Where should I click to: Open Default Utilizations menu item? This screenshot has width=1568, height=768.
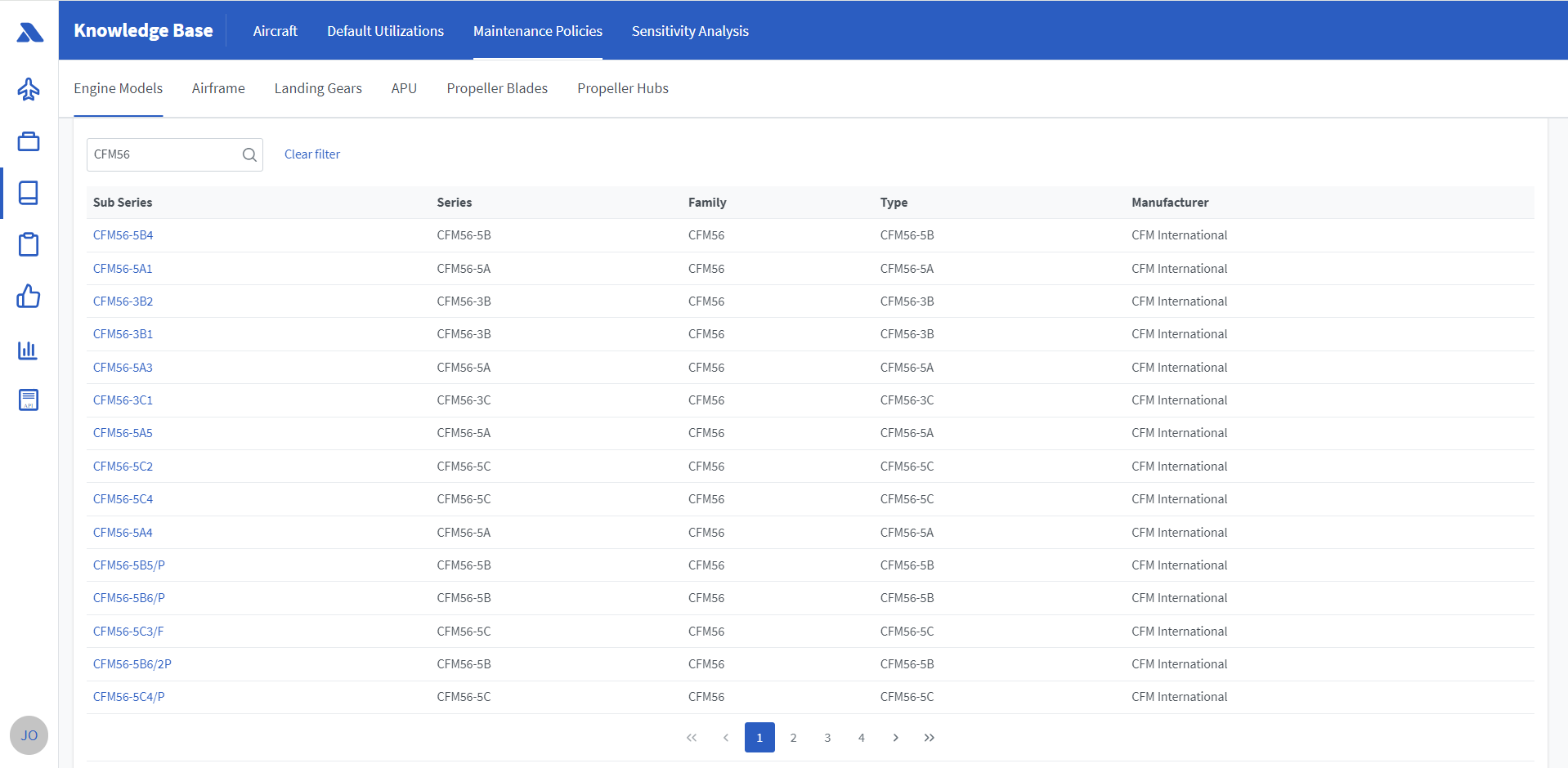386,31
